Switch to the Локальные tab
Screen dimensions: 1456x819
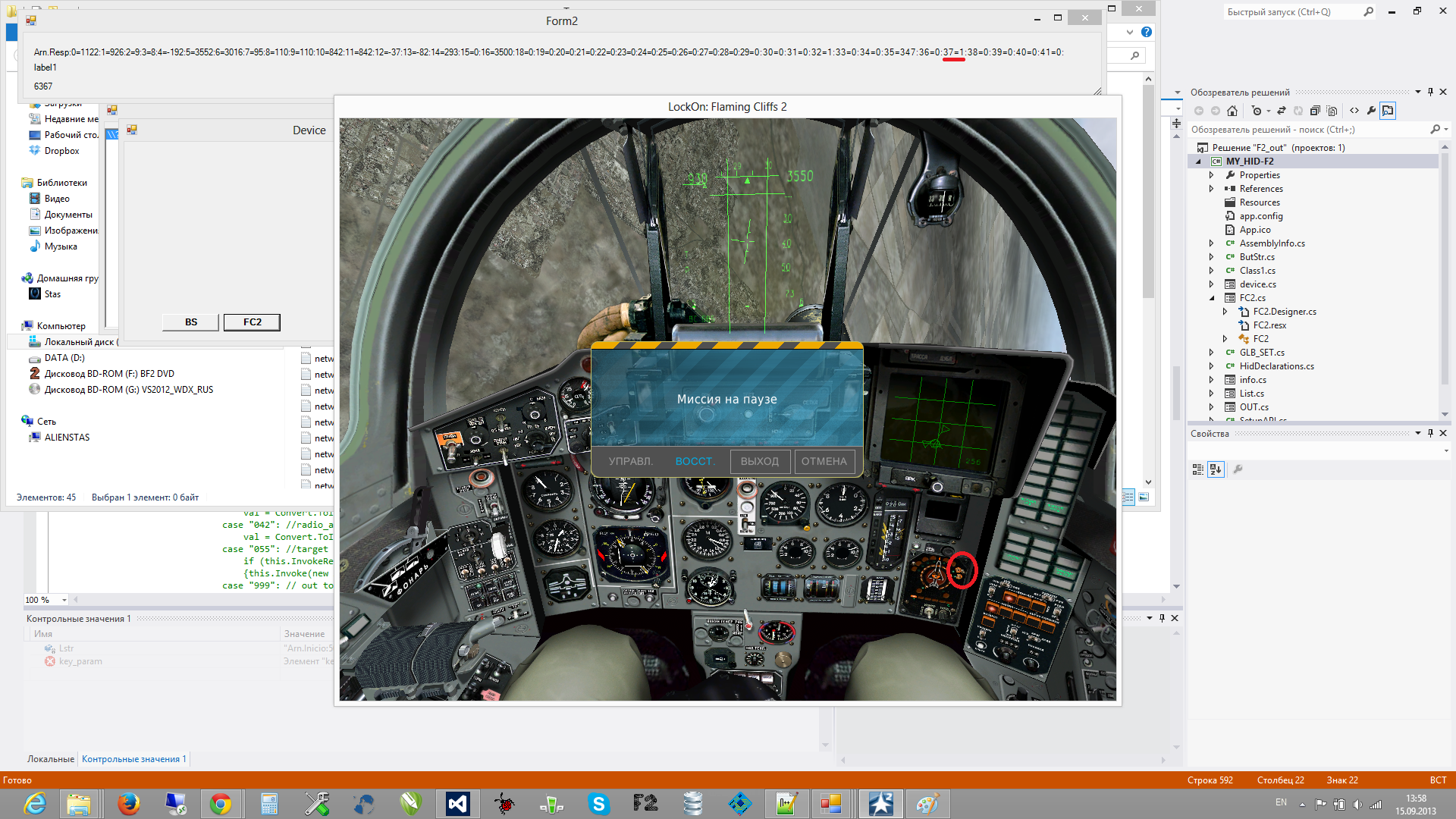tap(51, 759)
